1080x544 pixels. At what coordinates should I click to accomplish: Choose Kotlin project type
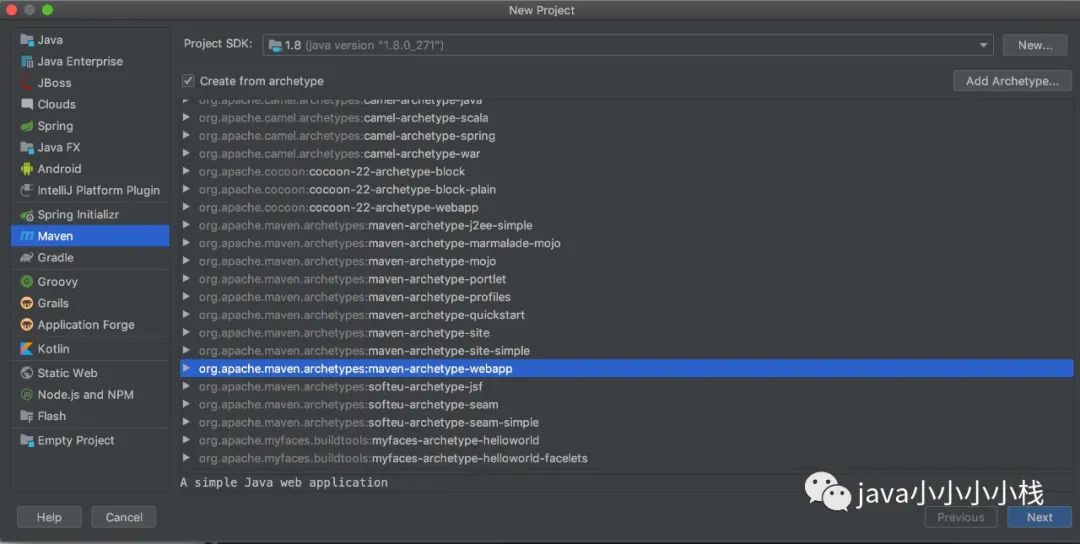click(x=90, y=348)
